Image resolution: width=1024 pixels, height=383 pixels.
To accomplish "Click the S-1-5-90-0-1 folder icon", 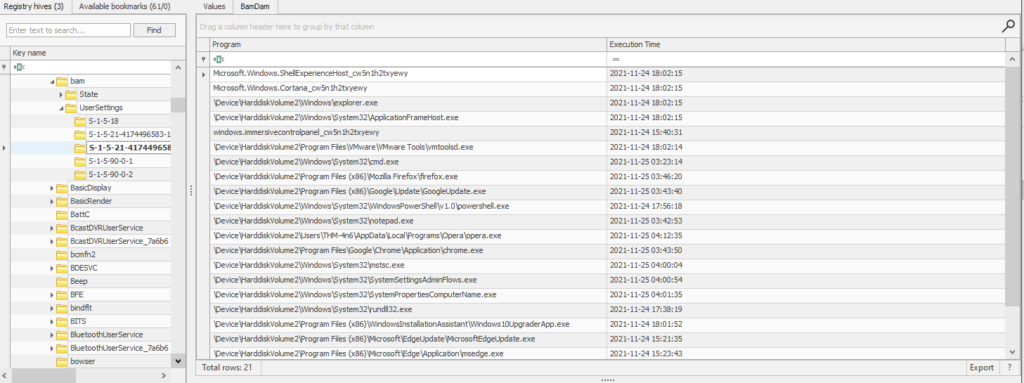I will [x=80, y=161].
